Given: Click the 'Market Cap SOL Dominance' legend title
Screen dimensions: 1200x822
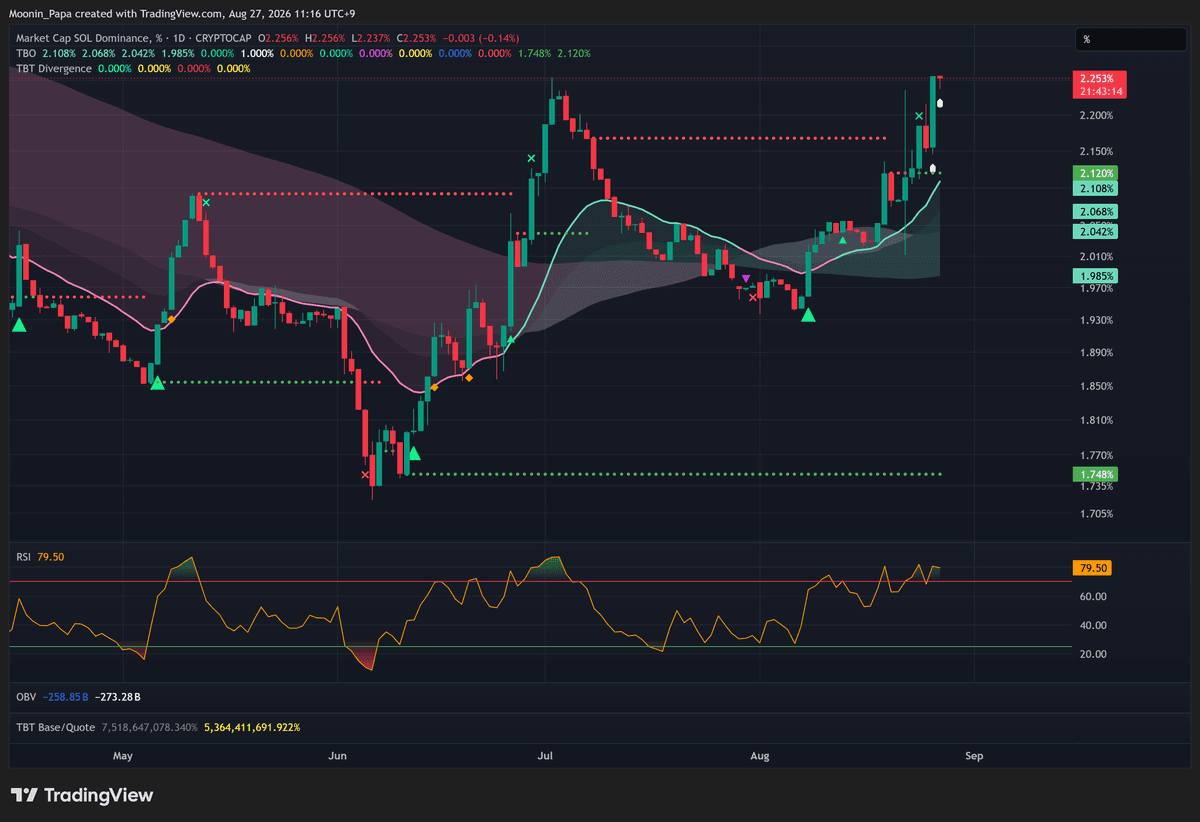Looking at the screenshot, I should tap(84, 37).
